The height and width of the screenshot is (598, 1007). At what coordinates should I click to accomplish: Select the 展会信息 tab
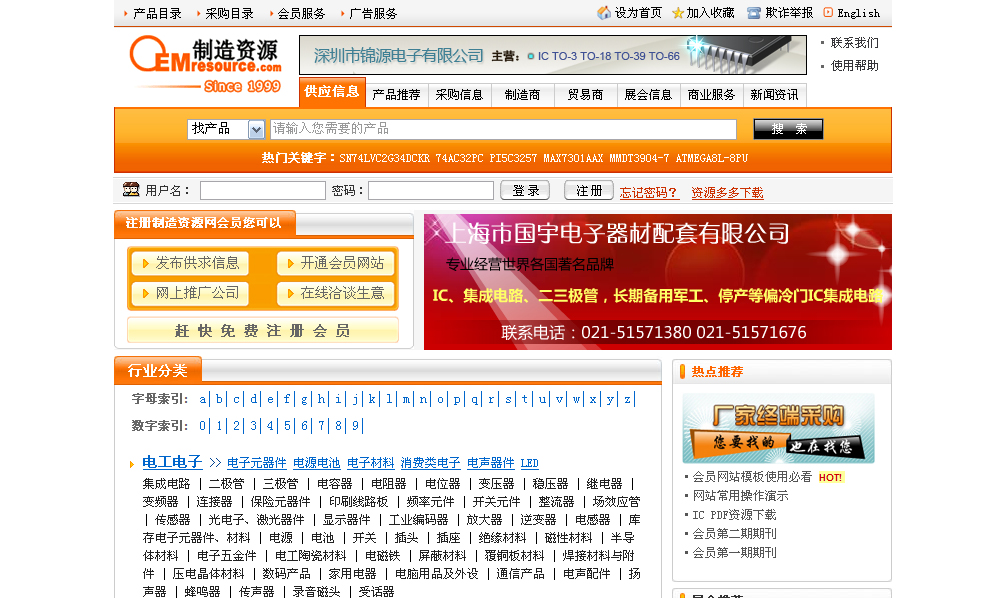tap(648, 95)
